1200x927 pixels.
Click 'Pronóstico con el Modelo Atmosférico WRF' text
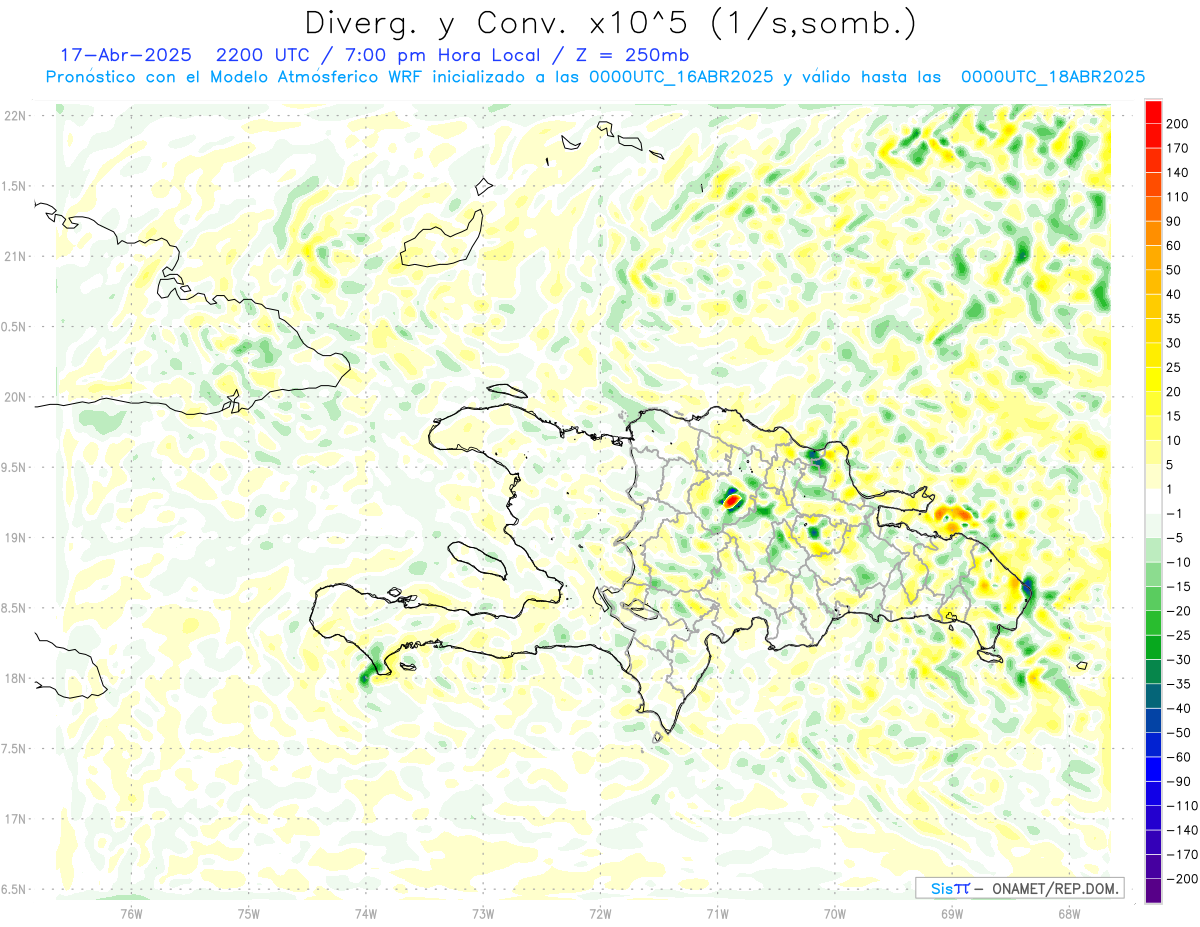tap(234, 77)
